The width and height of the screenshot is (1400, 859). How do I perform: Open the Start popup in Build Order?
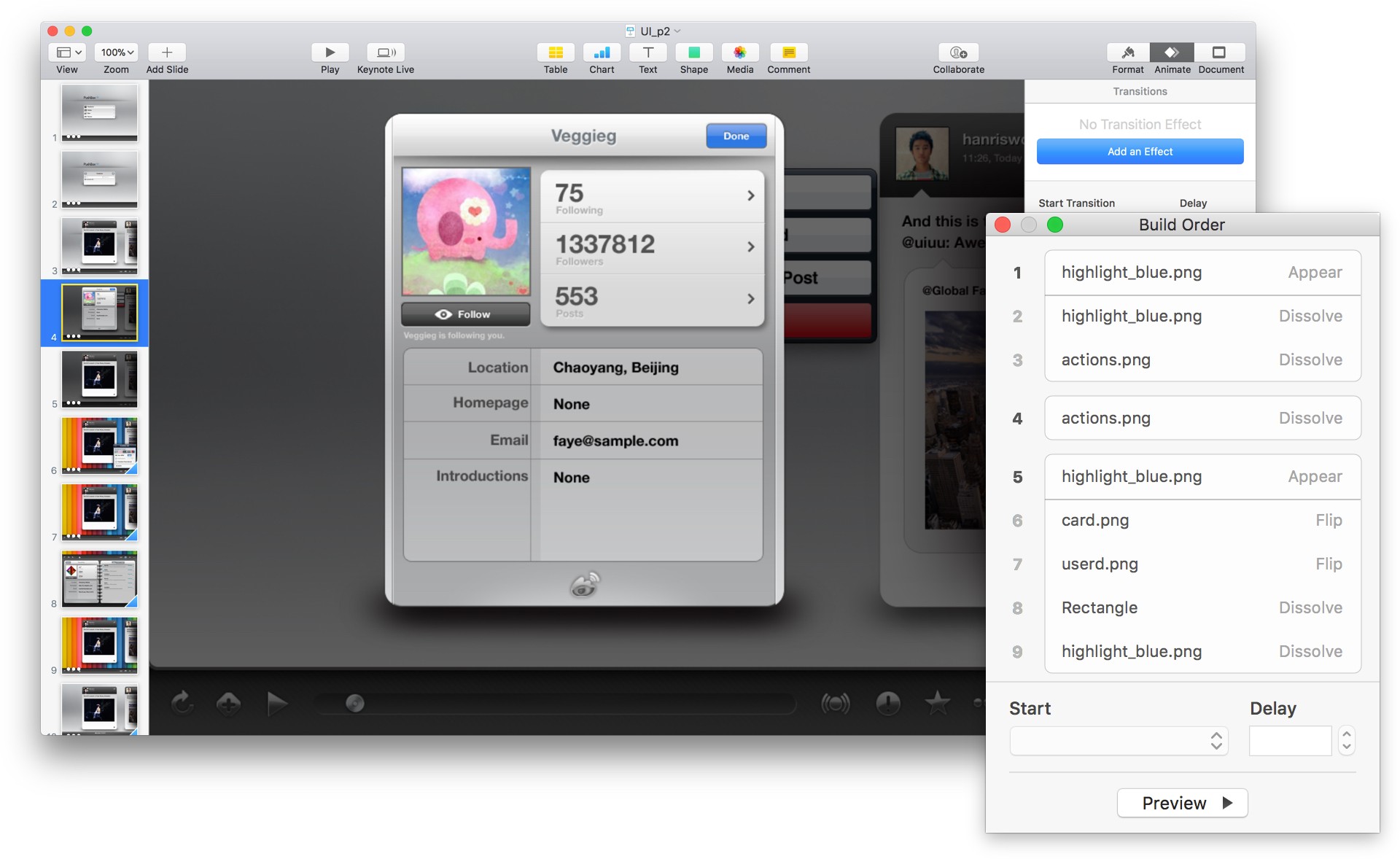point(1119,741)
